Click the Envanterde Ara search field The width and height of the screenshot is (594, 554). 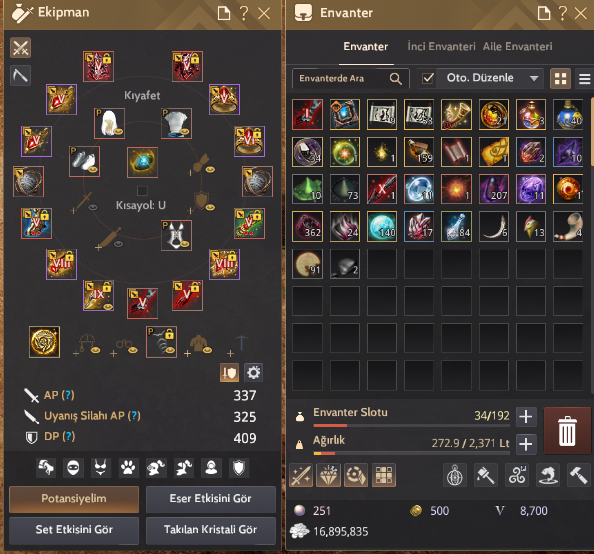click(350, 78)
